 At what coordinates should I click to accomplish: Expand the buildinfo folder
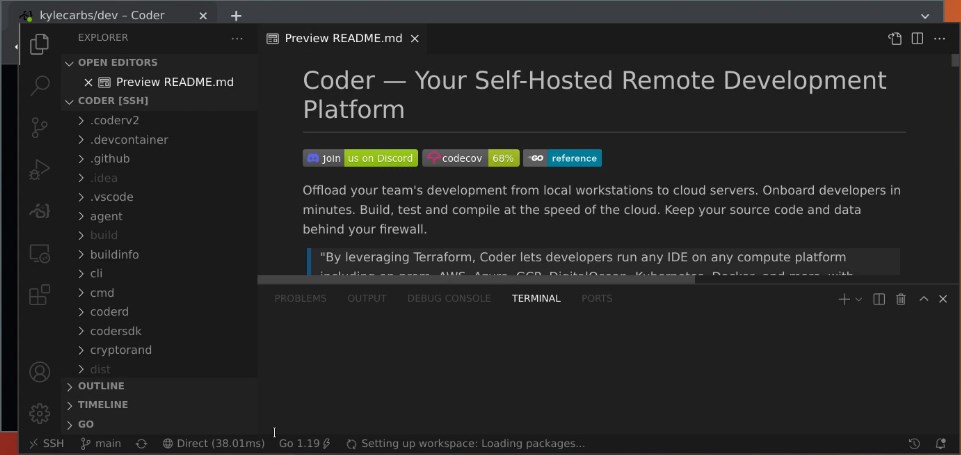159,254
